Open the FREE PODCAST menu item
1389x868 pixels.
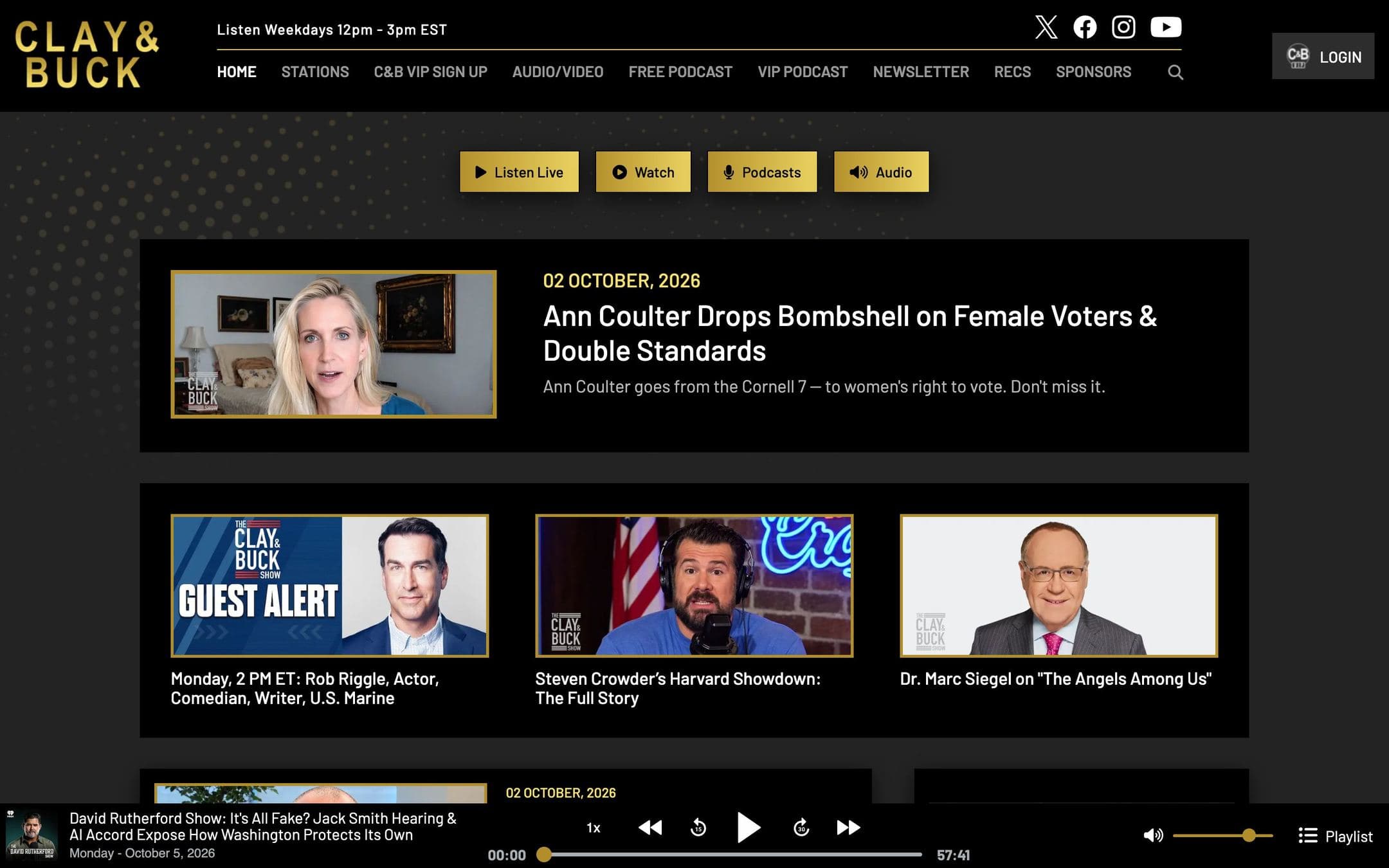(x=680, y=72)
